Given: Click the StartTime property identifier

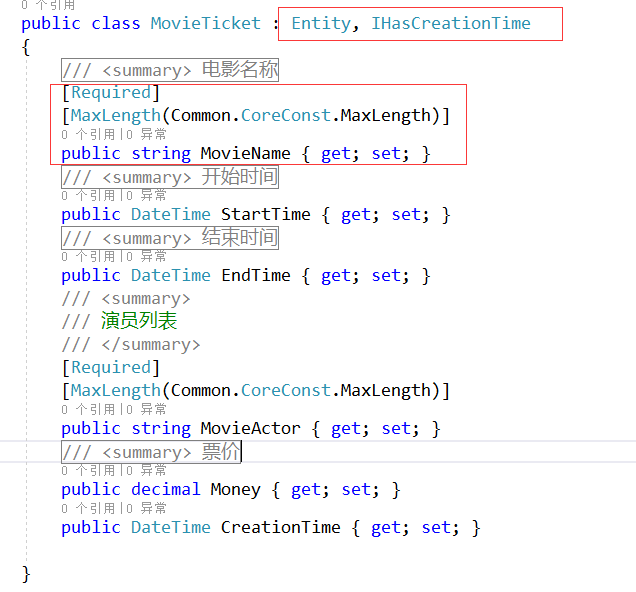Looking at the screenshot, I should coord(266,214).
